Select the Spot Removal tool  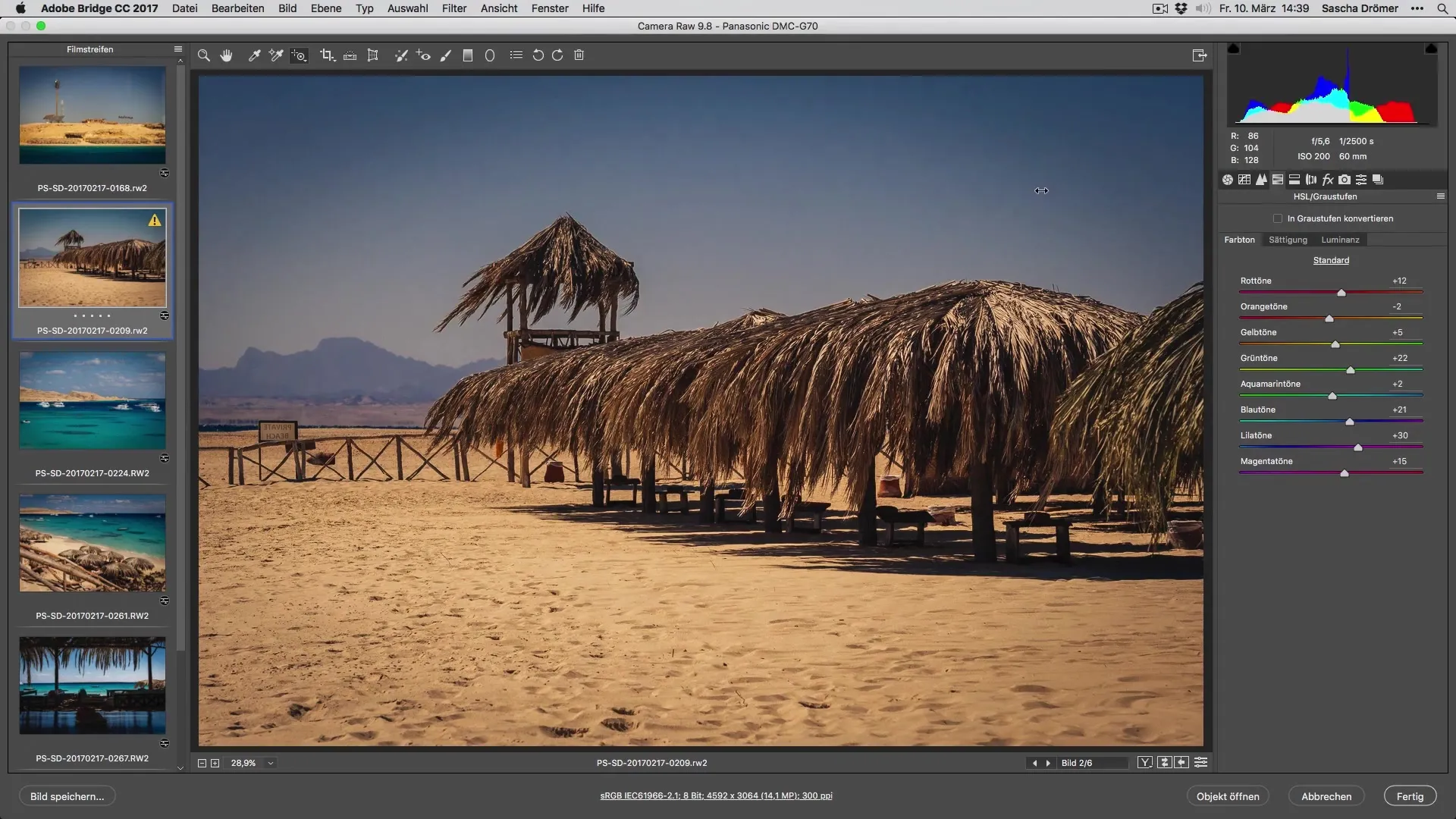coord(401,55)
